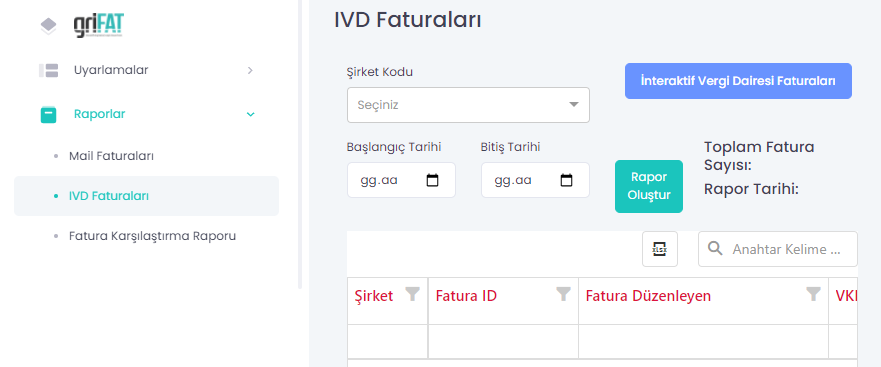Click the layers icon beside griFAT logo

pyautogui.click(x=49, y=26)
